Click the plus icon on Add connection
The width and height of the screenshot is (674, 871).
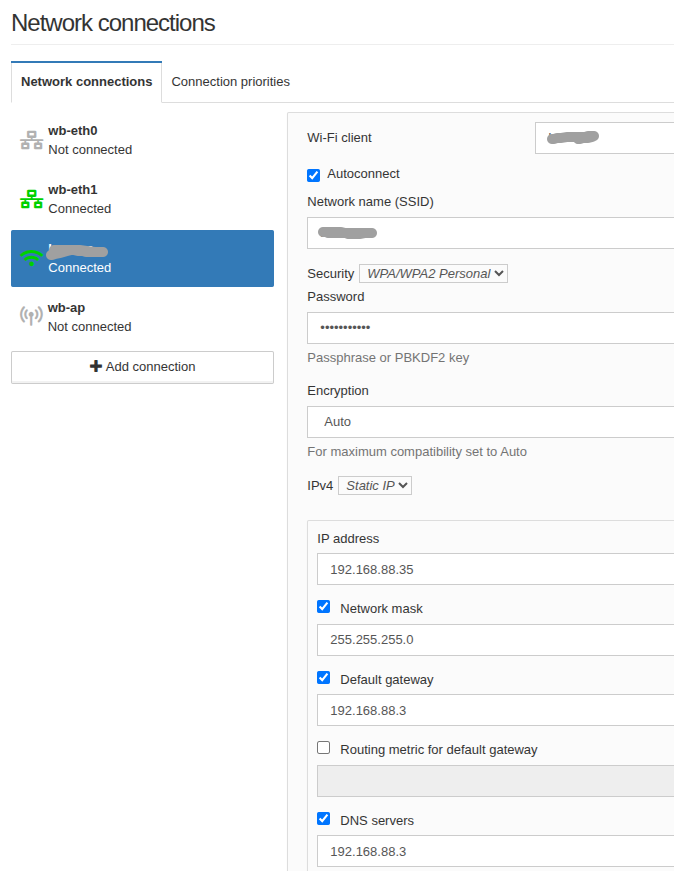[x=96, y=367]
